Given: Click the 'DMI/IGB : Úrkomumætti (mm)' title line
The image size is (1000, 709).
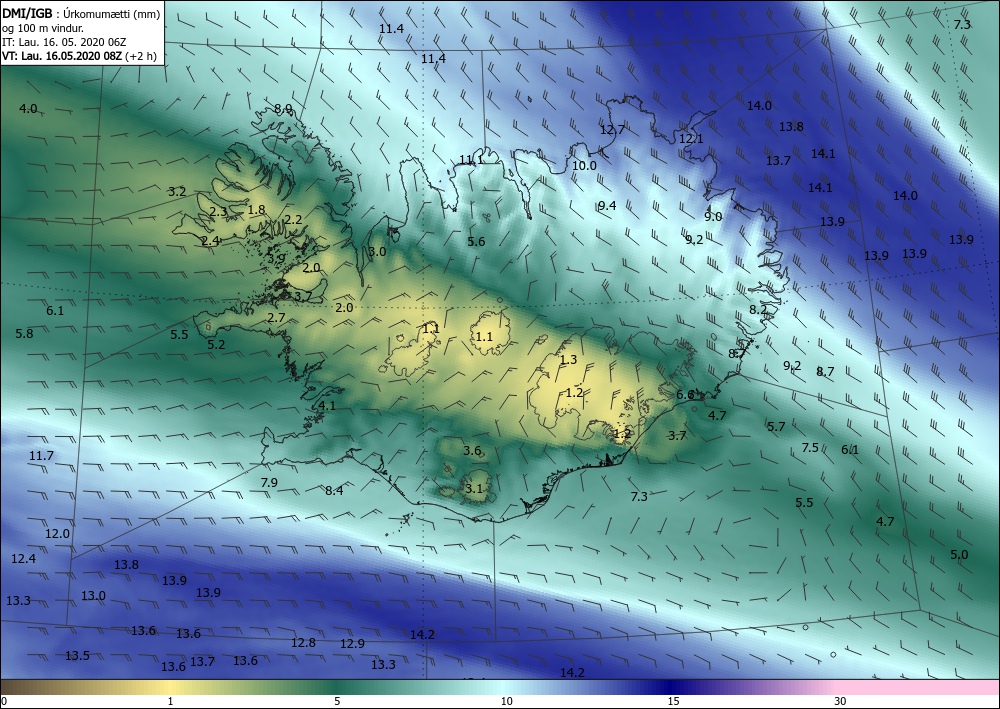Looking at the screenshot, I should point(81,14).
